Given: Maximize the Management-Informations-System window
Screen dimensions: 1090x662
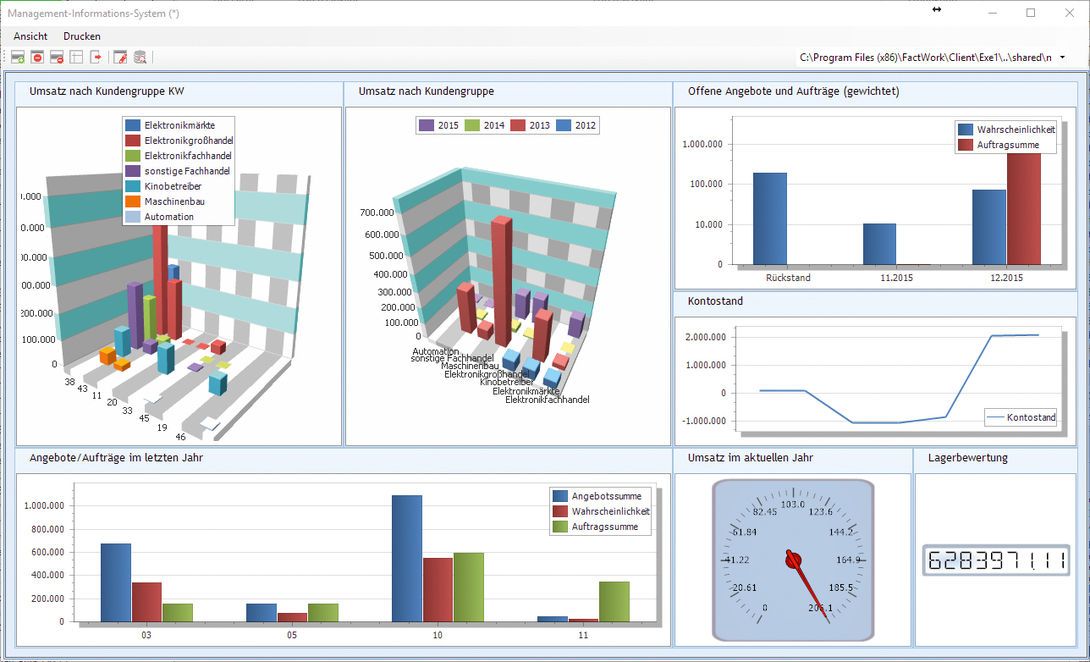Looking at the screenshot, I should [1030, 13].
